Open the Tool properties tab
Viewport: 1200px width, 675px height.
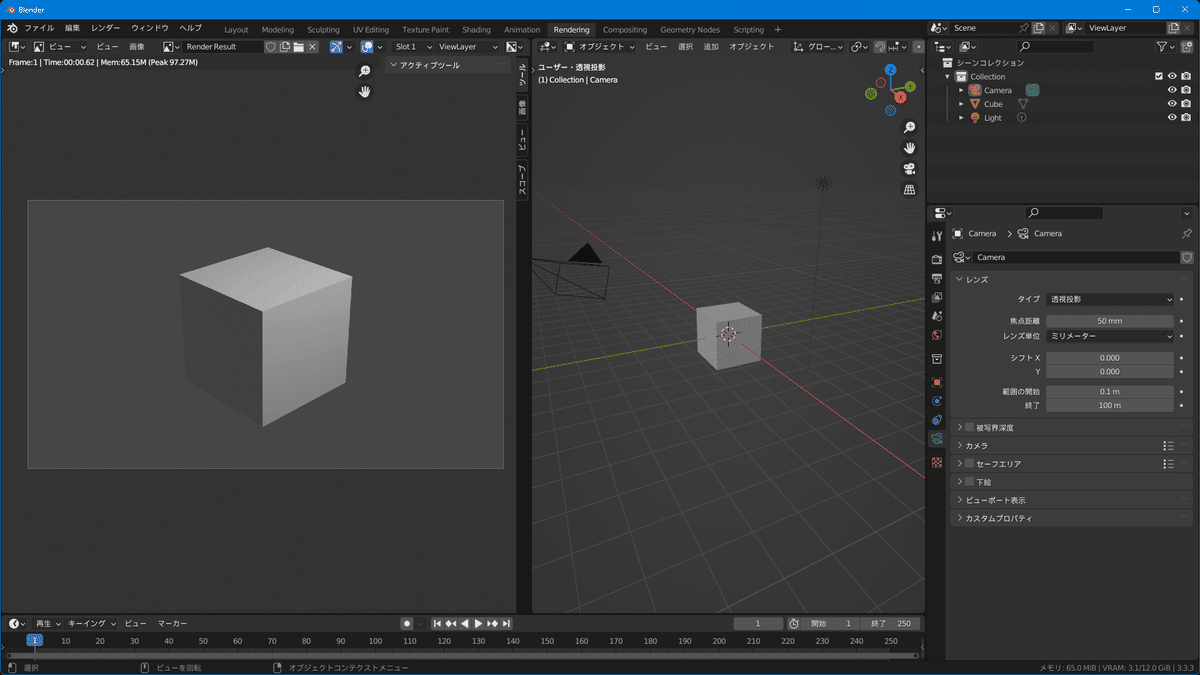937,236
